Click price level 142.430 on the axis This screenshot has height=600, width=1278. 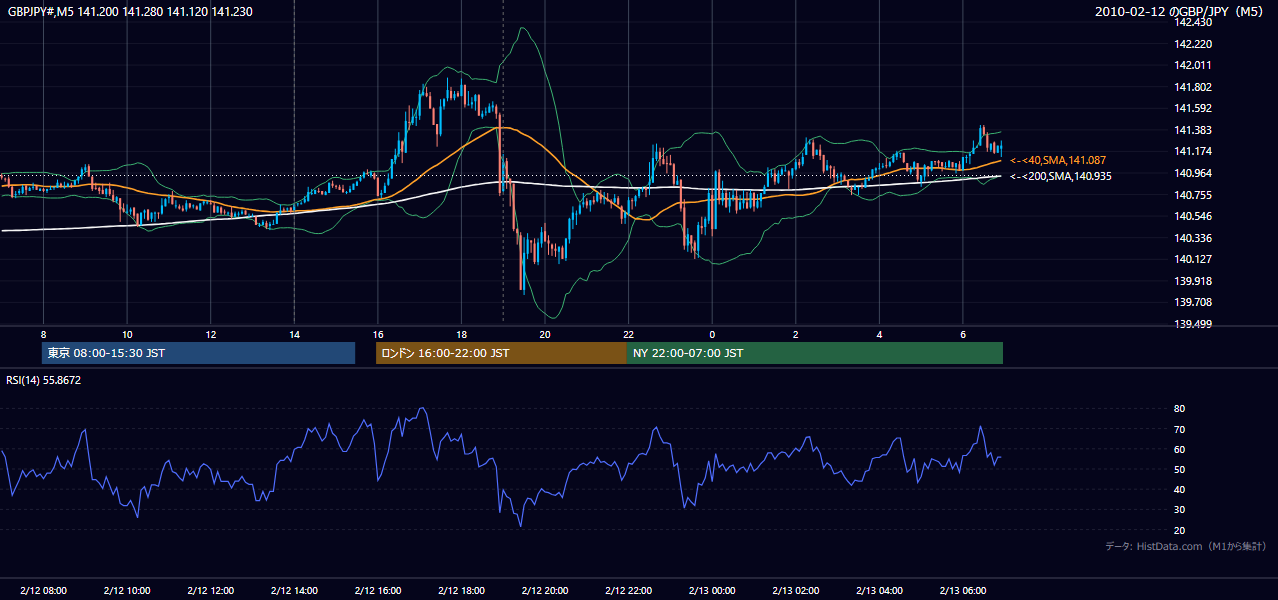pos(1195,22)
